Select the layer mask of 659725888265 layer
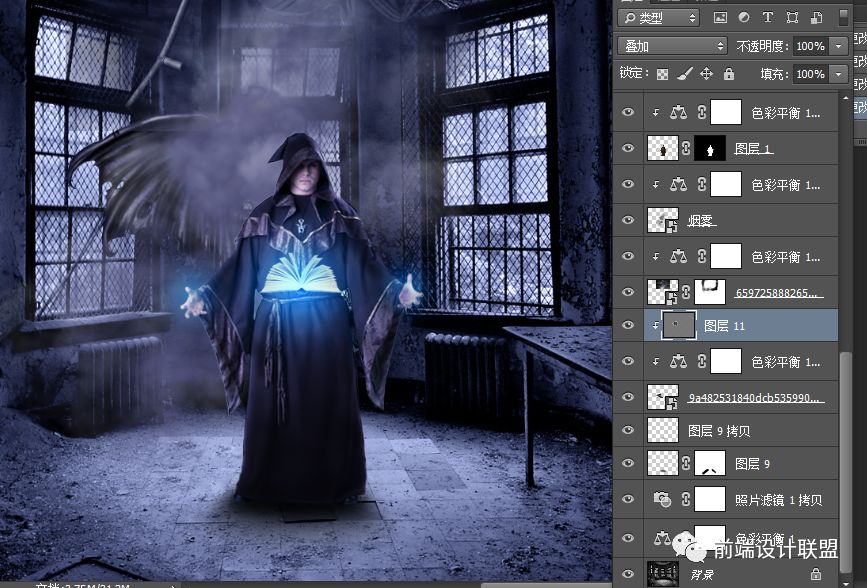This screenshot has height=588, width=867. [710, 292]
